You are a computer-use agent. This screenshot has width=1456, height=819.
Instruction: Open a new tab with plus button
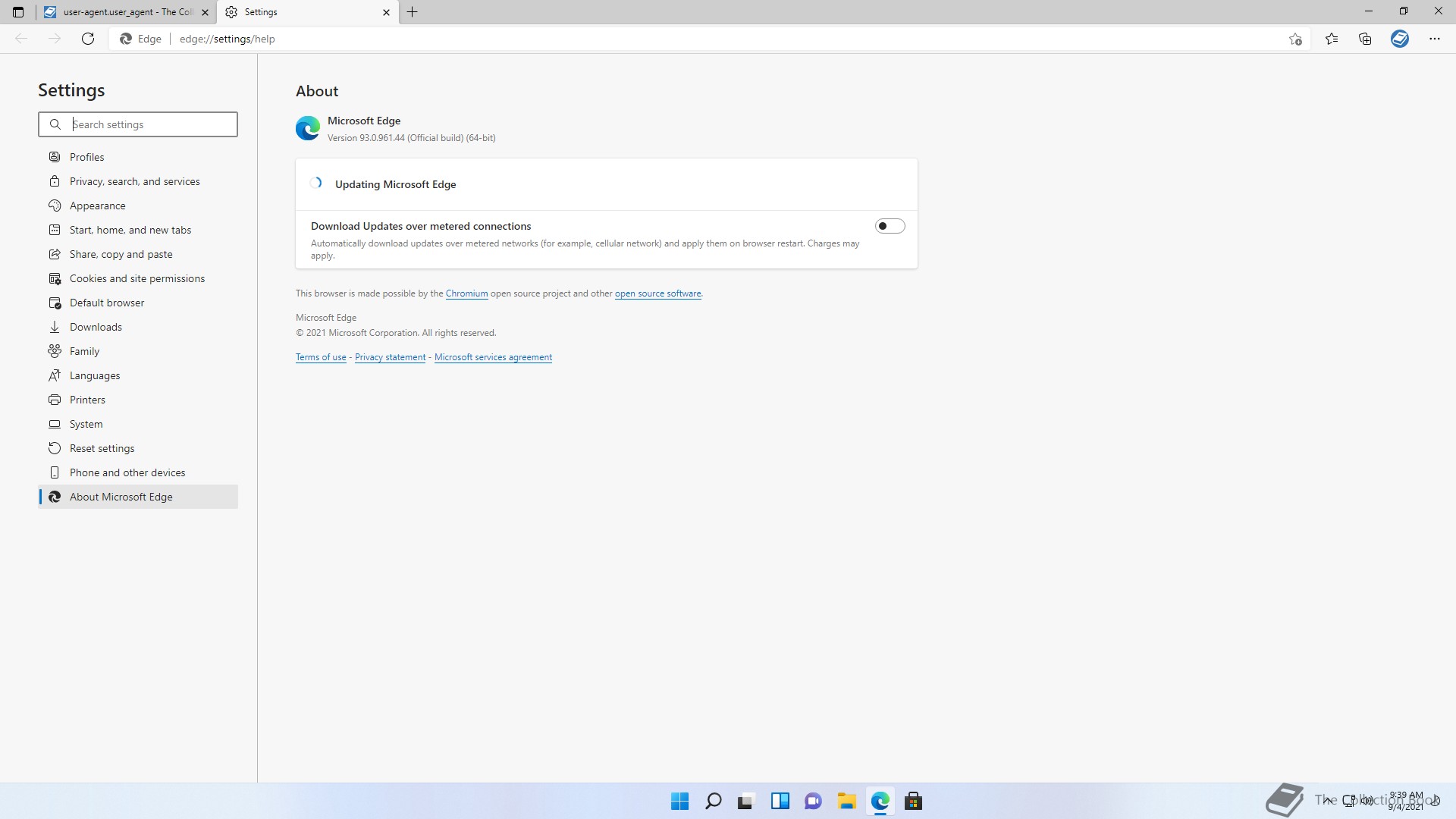coord(413,12)
